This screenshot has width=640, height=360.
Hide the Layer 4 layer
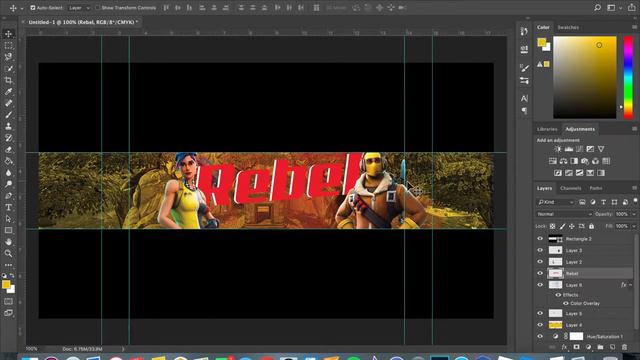pyautogui.click(x=540, y=325)
